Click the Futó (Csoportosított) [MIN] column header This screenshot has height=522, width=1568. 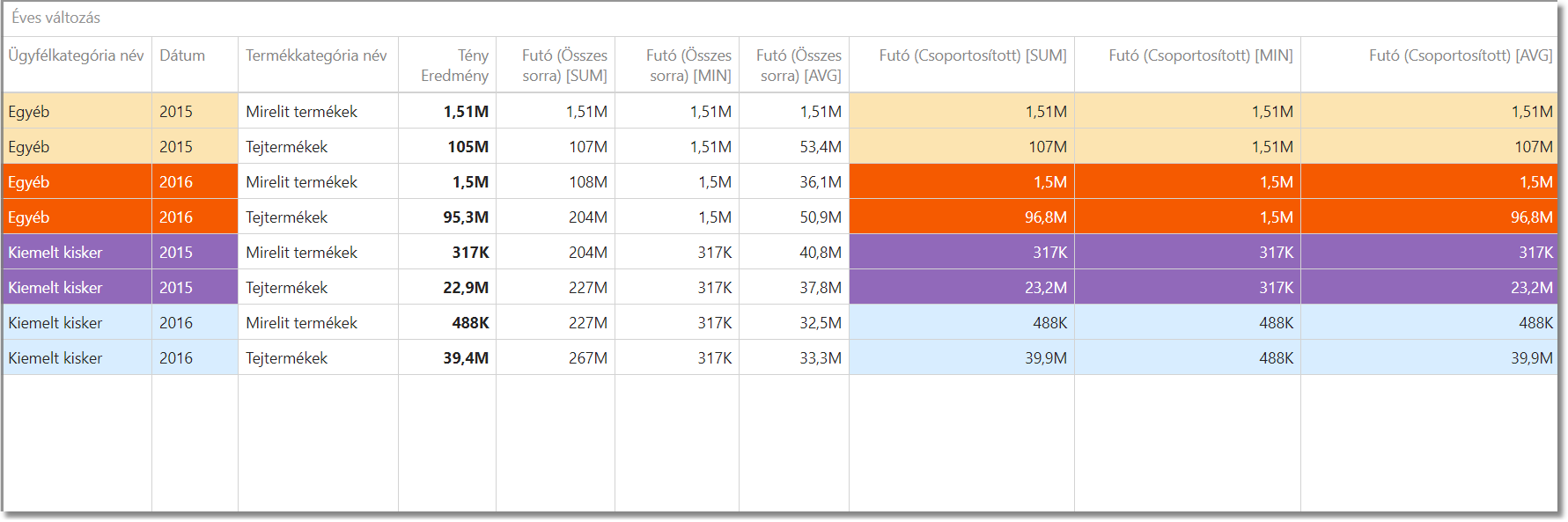pyautogui.click(x=1200, y=55)
